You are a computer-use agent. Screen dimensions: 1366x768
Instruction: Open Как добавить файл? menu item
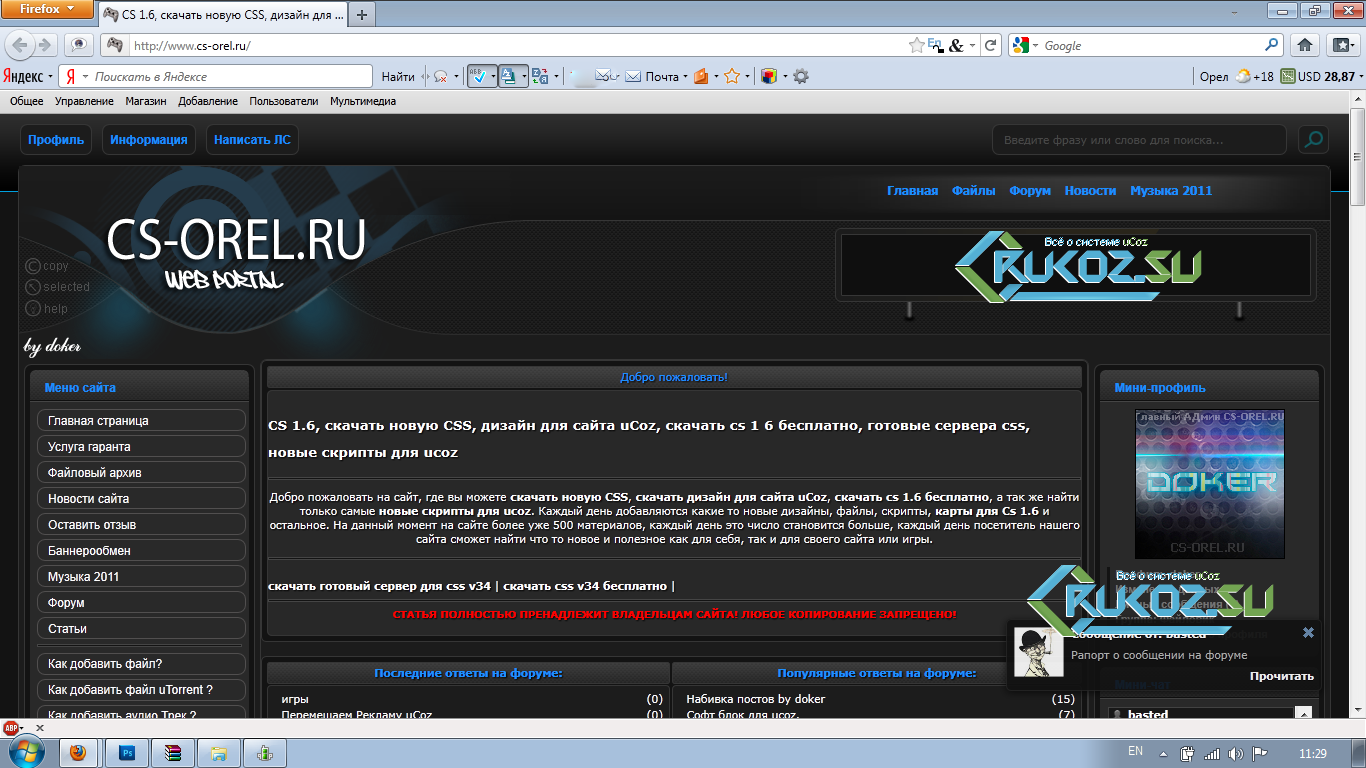pyautogui.click(x=141, y=664)
